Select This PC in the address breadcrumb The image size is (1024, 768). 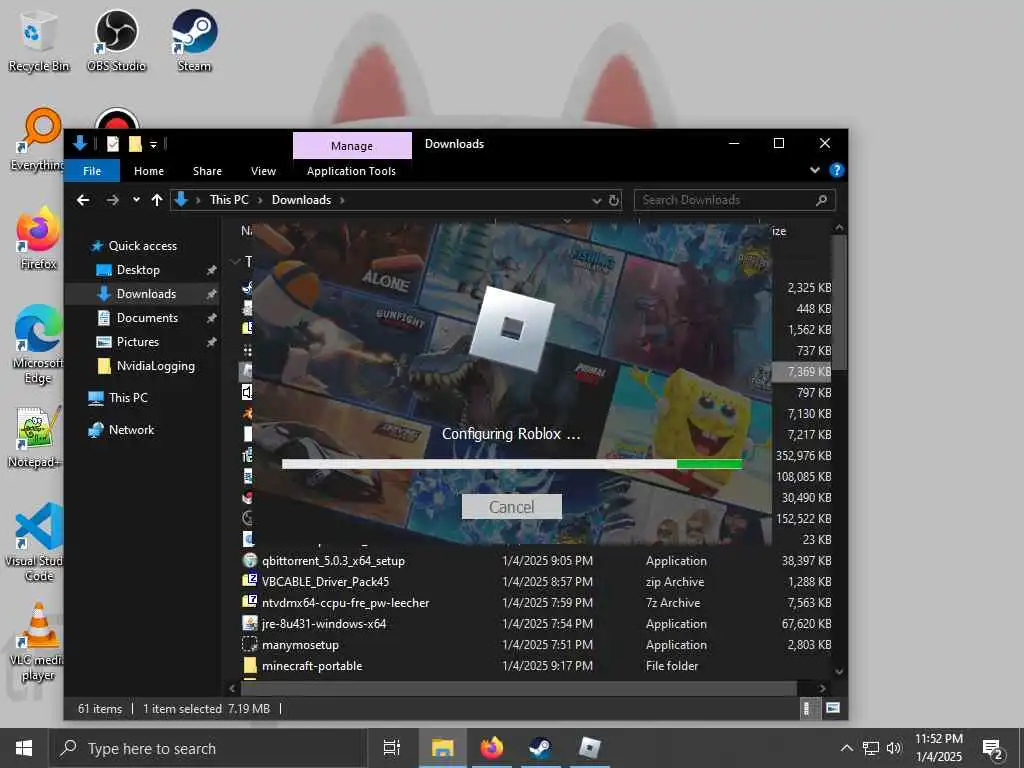point(229,200)
